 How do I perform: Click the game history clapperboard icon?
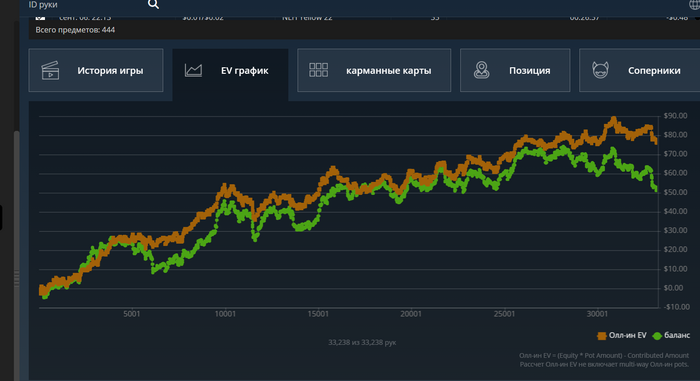(50, 71)
